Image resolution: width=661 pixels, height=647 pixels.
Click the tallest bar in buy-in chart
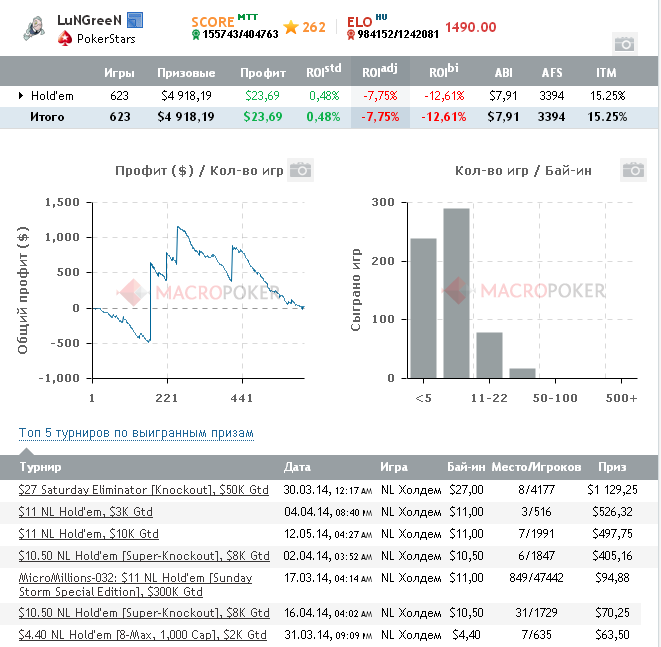pyautogui.click(x=456, y=293)
